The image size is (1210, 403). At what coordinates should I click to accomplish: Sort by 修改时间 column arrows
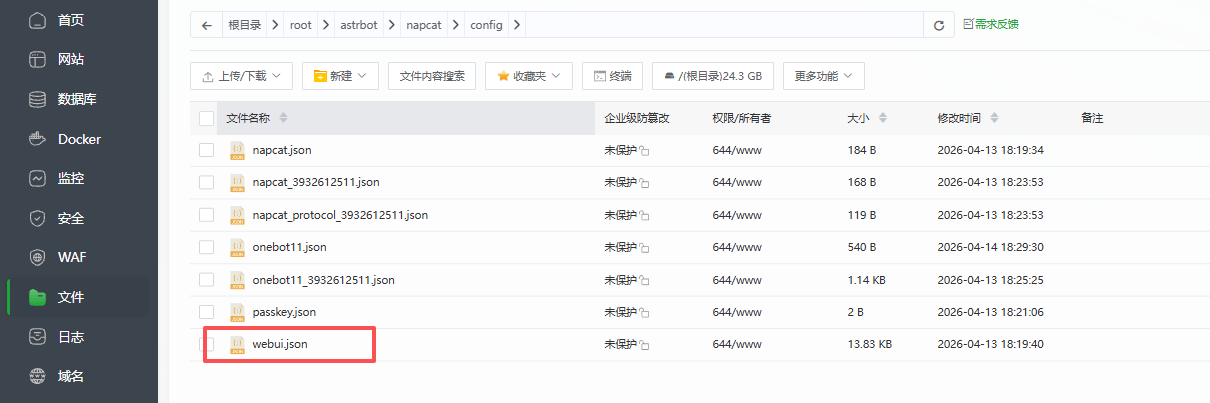[x=993, y=118]
